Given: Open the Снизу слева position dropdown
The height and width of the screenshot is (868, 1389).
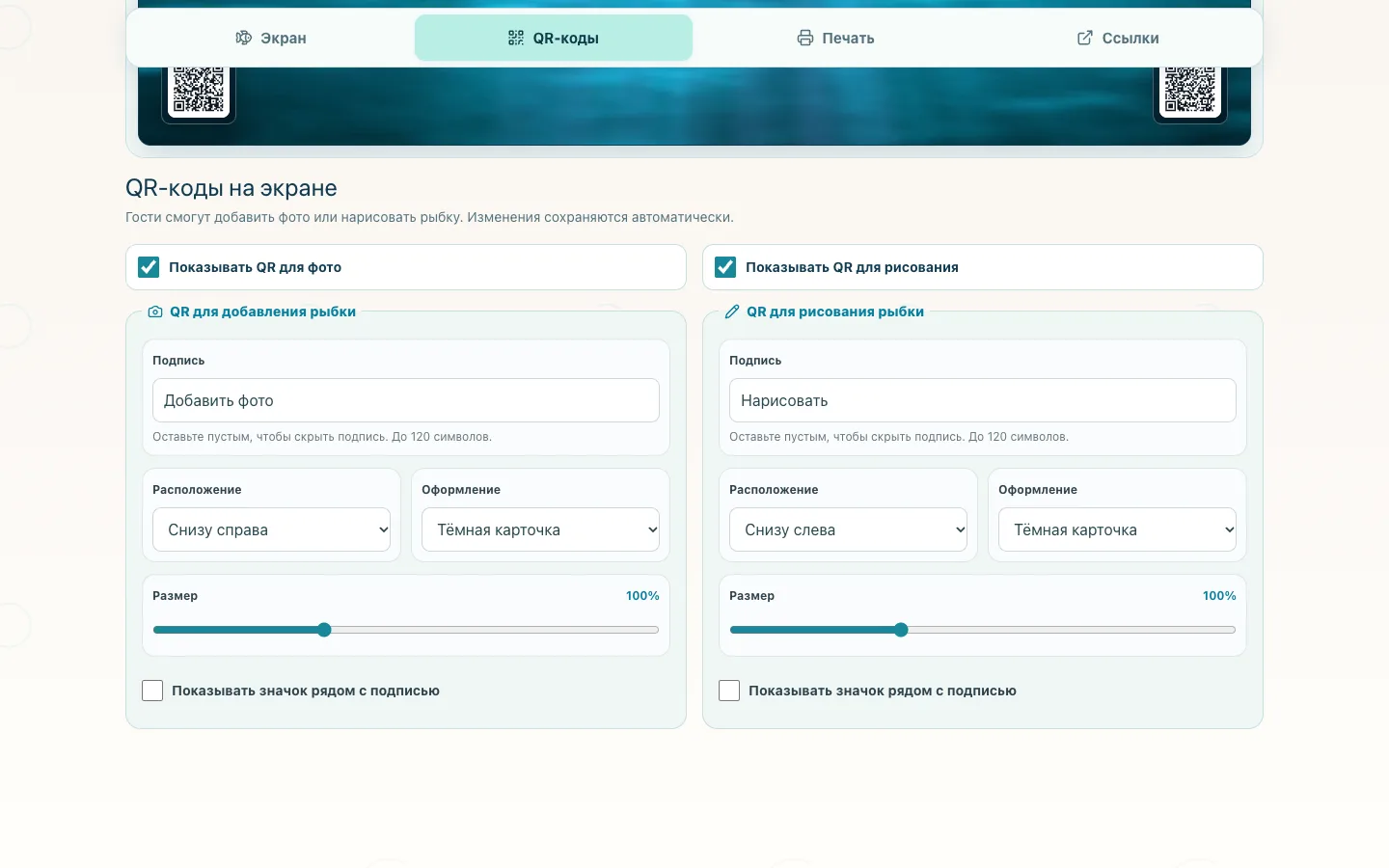Looking at the screenshot, I should tap(848, 529).
